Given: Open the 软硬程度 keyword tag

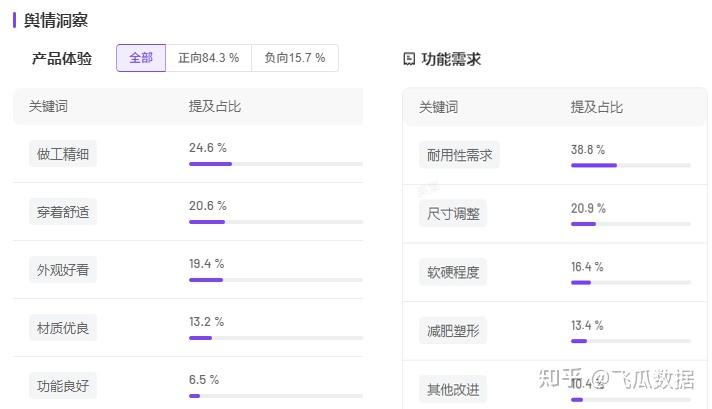Looking at the screenshot, I should (453, 272).
